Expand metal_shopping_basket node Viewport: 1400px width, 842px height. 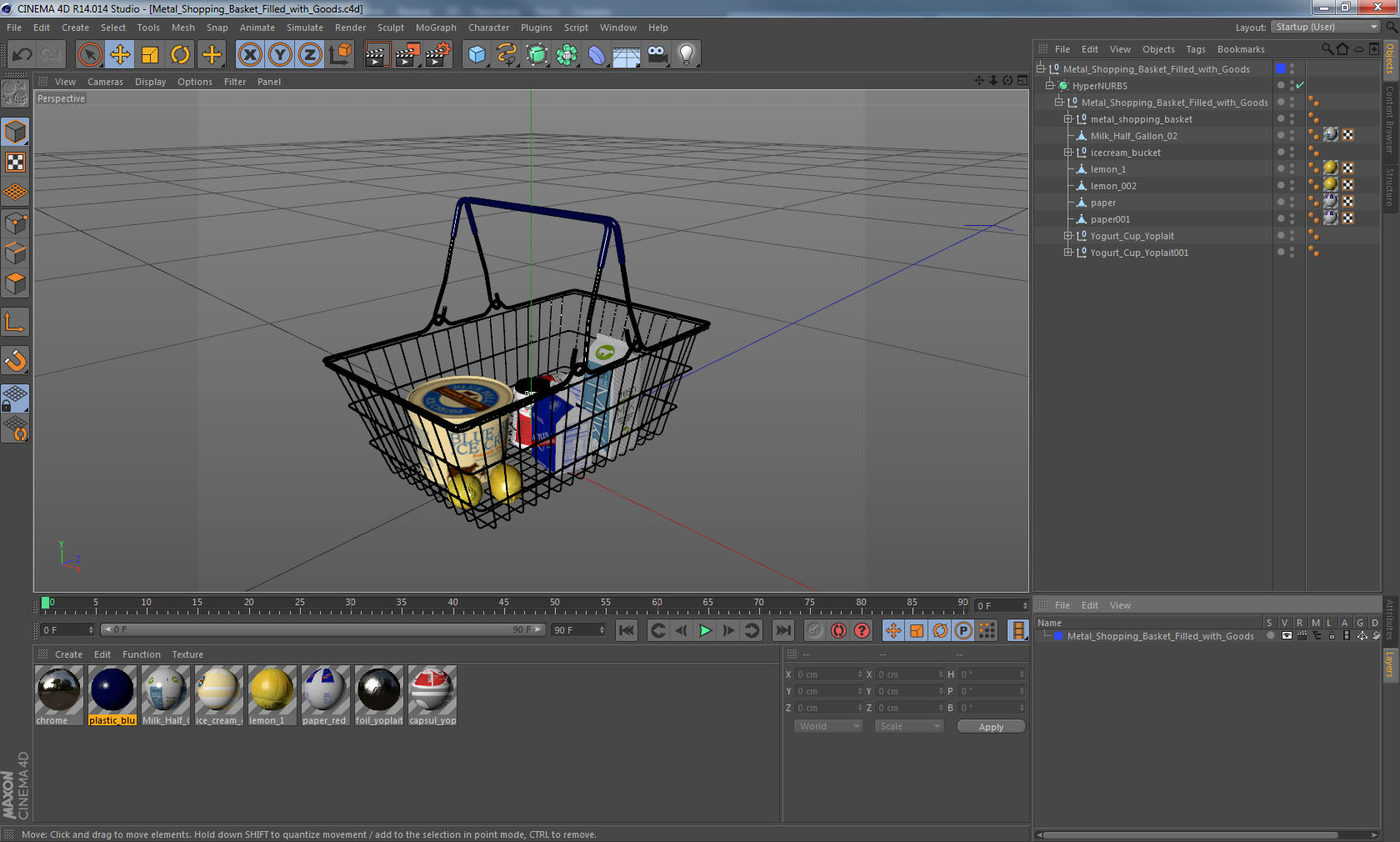point(1067,118)
